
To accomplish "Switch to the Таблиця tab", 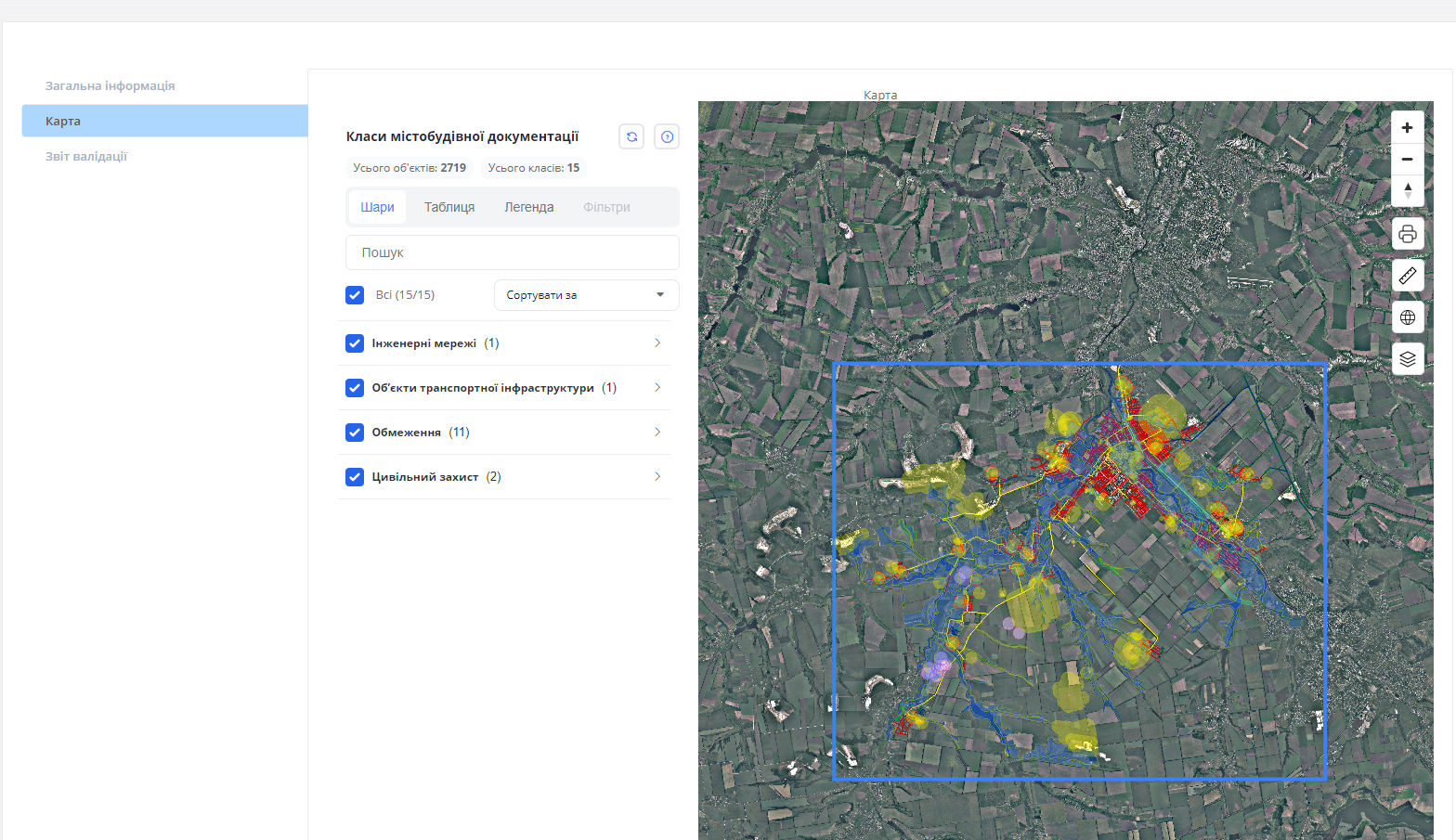I will coord(449,207).
